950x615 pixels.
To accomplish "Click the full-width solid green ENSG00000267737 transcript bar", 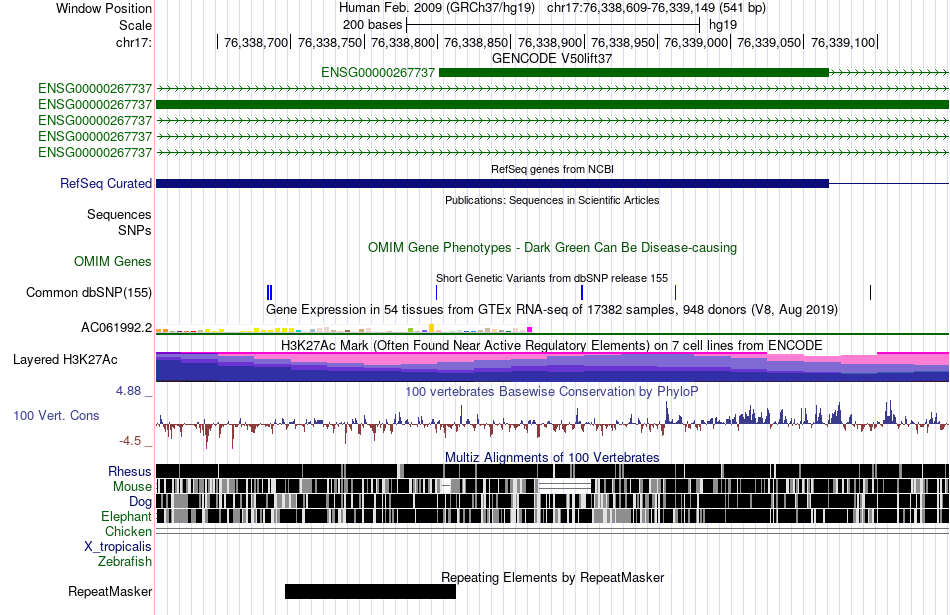I will pos(552,104).
